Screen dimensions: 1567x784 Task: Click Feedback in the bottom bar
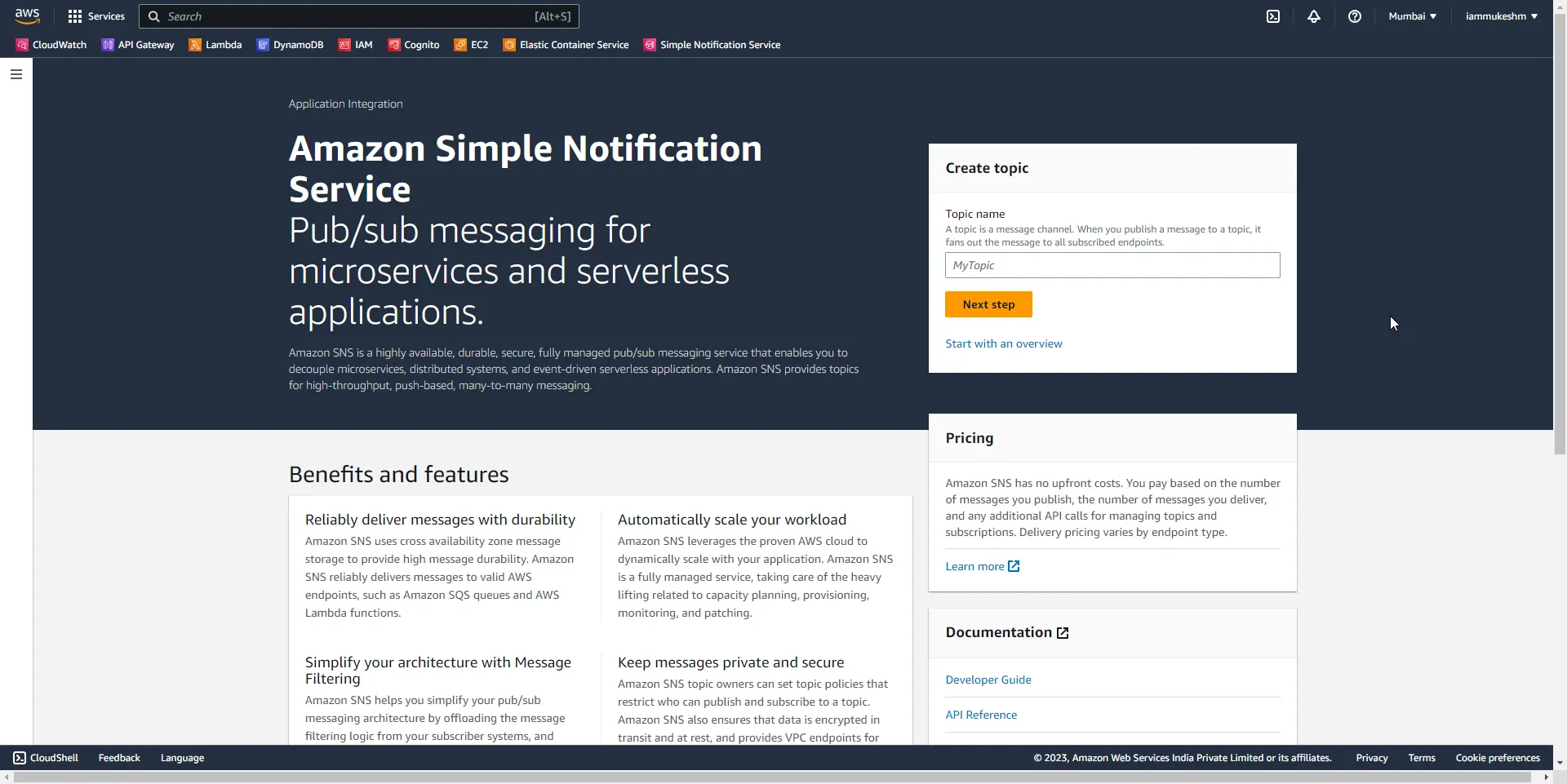[118, 757]
